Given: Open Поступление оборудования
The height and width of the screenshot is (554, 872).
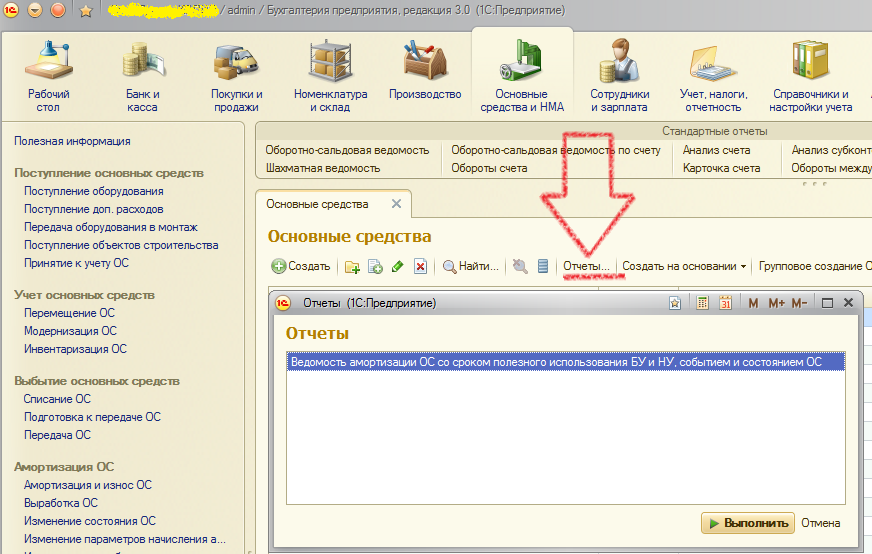Looking at the screenshot, I should pos(93,191).
